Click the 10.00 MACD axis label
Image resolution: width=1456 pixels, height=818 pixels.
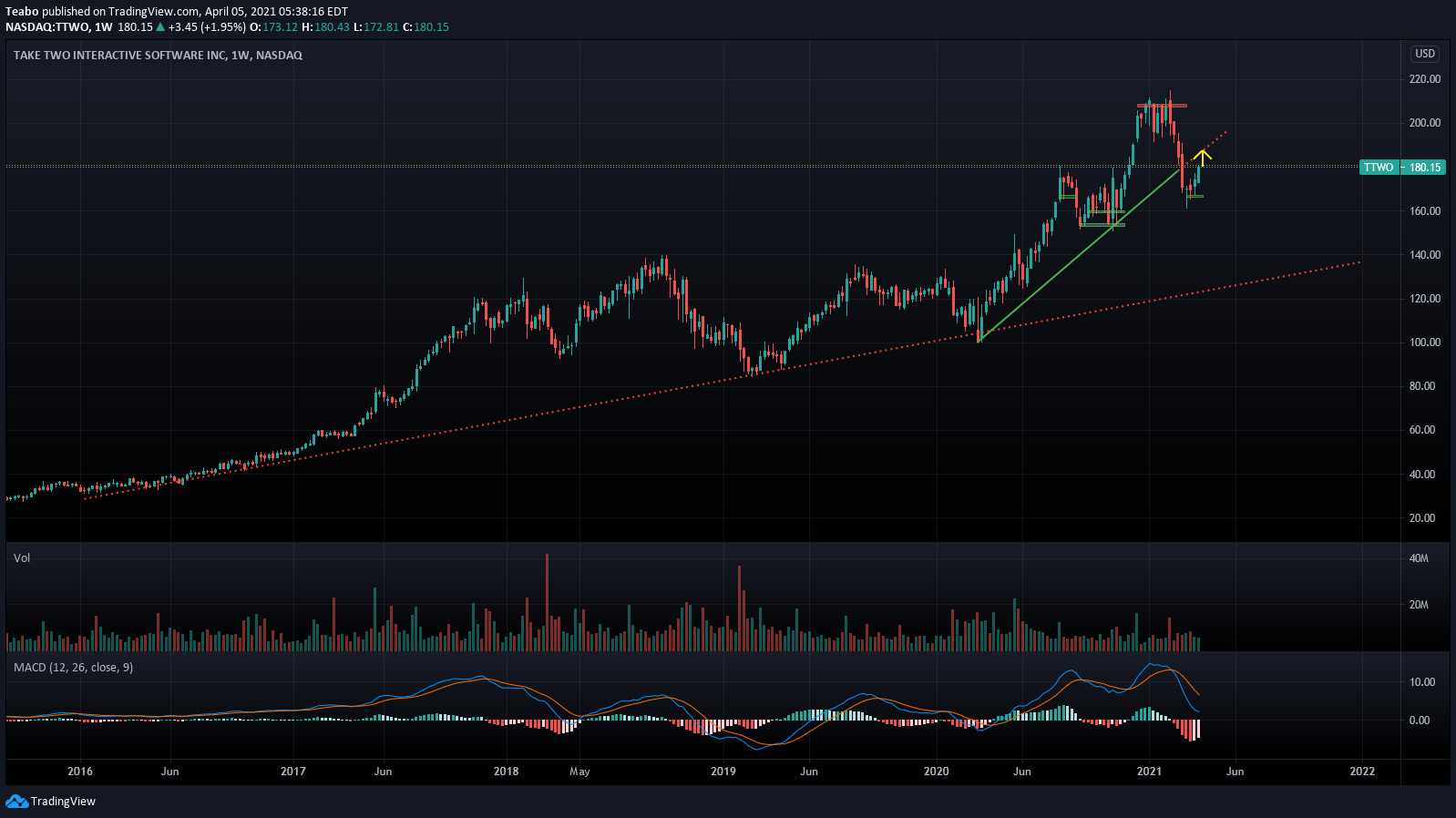(1422, 682)
